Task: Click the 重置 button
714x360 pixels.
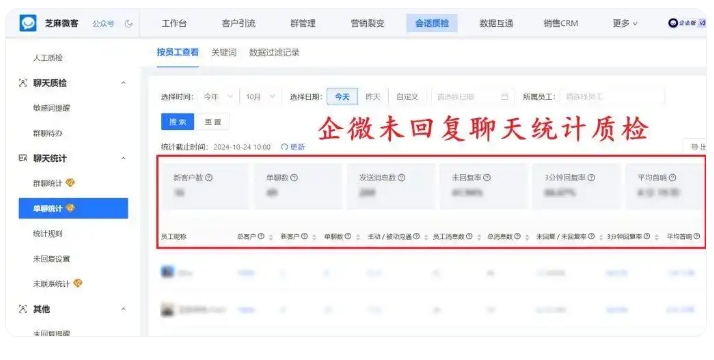Action: 213,122
